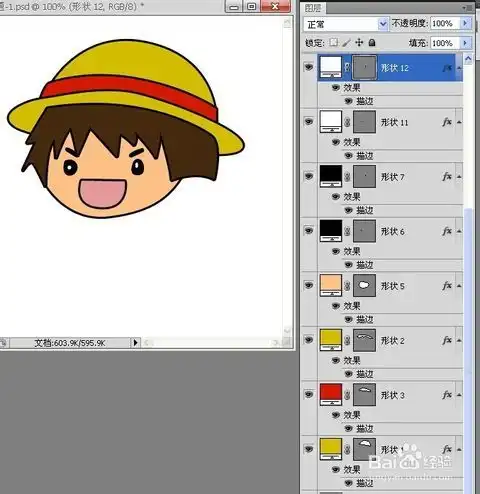Open the 正常 blend mode dropdown
This screenshot has width=480, height=494.
pos(383,24)
